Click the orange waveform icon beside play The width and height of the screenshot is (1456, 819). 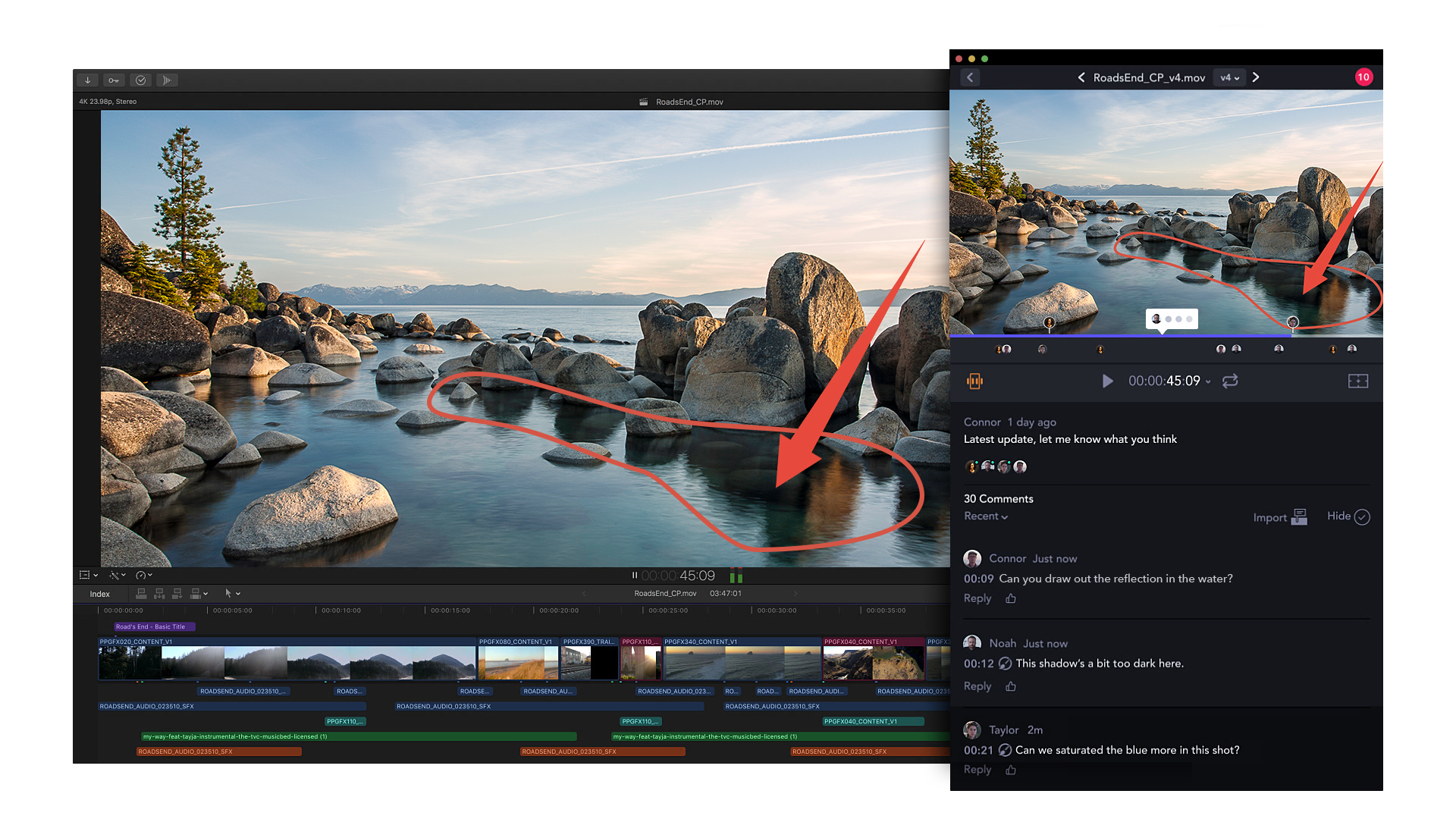pos(975,381)
